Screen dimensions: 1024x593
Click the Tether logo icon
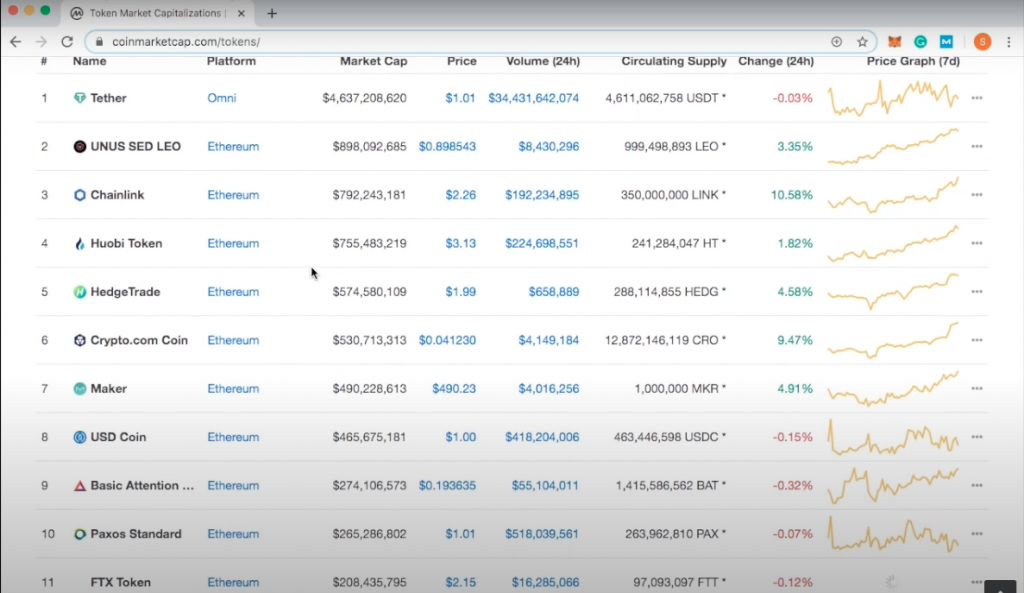80,98
